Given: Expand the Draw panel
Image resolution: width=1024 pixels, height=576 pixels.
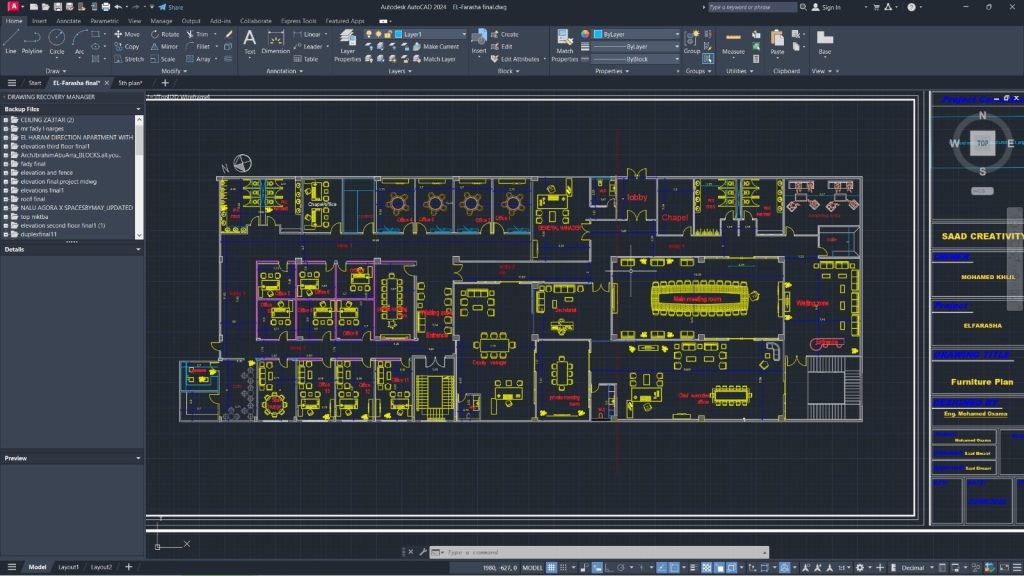Looking at the screenshot, I should [x=56, y=71].
